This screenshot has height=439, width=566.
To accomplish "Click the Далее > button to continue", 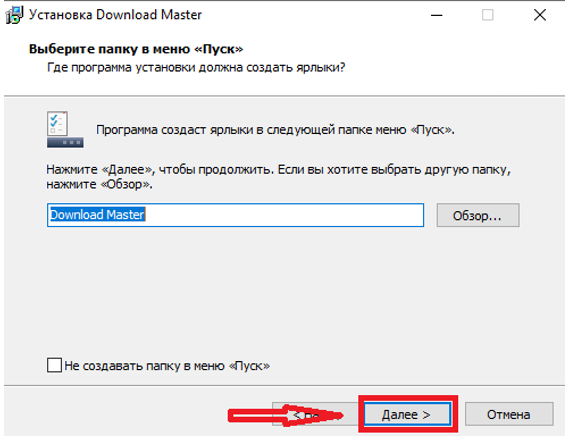I will [407, 414].
